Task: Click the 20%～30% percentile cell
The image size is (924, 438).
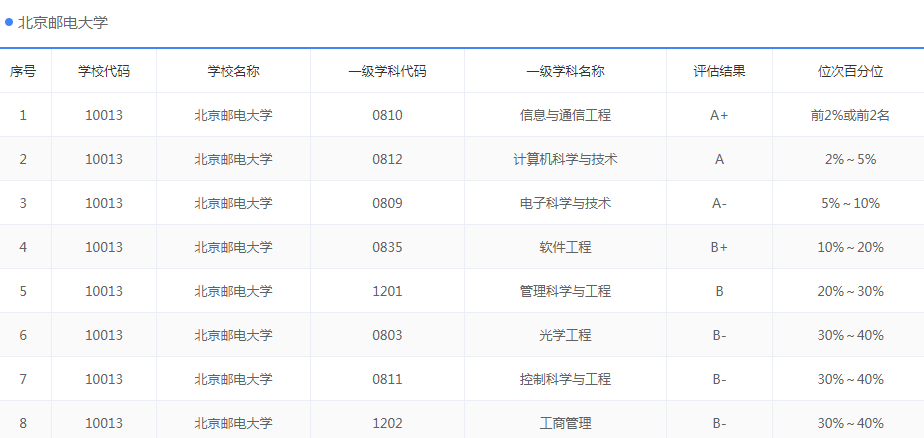Action: tap(850, 291)
